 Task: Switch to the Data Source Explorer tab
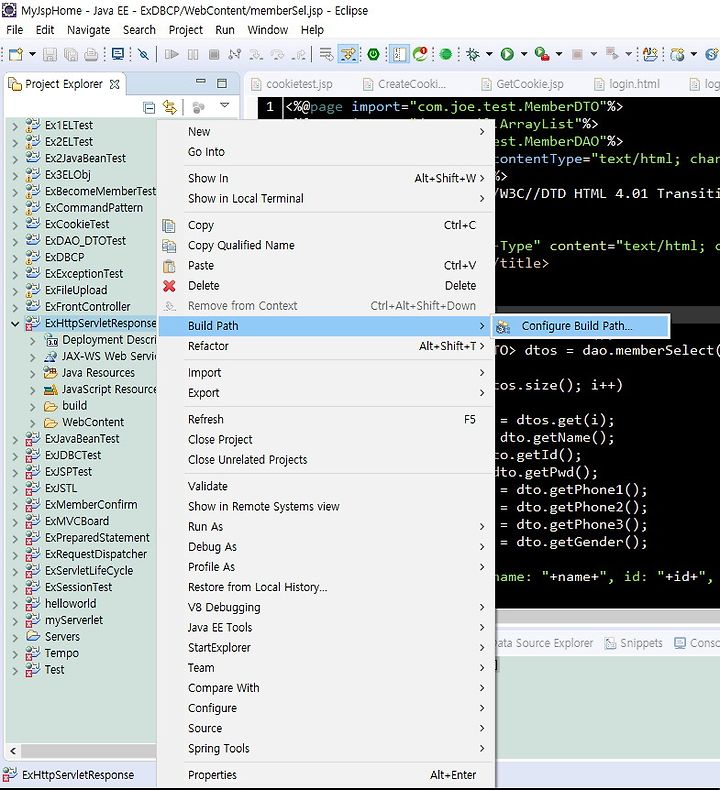545,643
